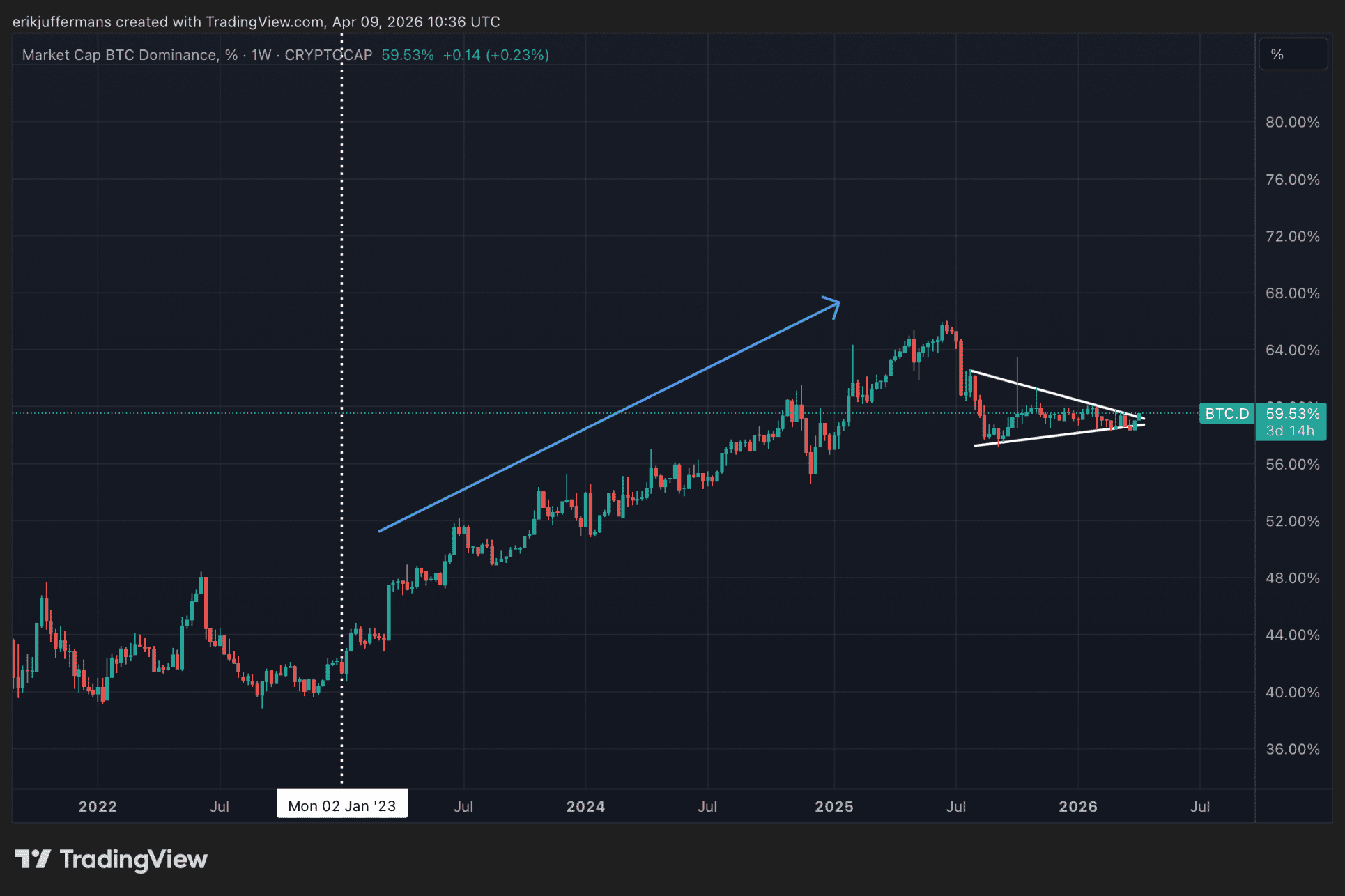Click the 3d 14h countdown label
The width and height of the screenshot is (1345, 896).
(x=1290, y=431)
